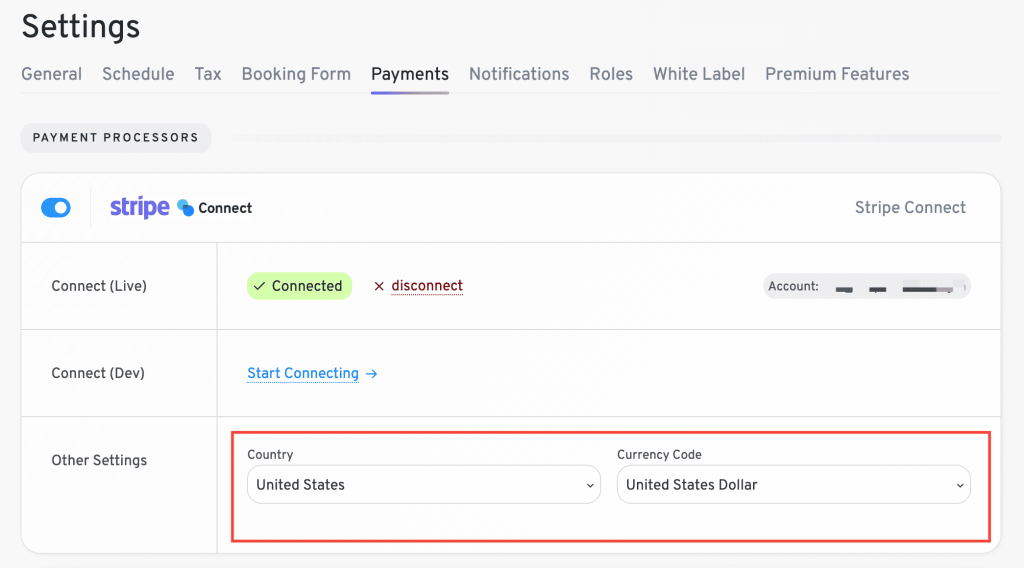Click the Country field label
The height and width of the screenshot is (568, 1024).
(270, 454)
